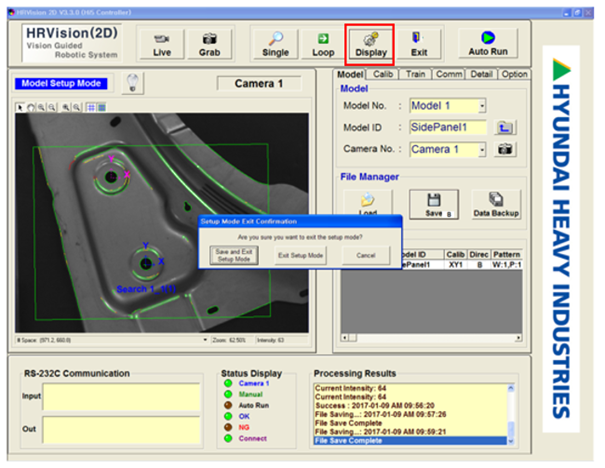Click Exit Setup Mode in dialog
Screen dimensions: 605x468
coord(300,255)
